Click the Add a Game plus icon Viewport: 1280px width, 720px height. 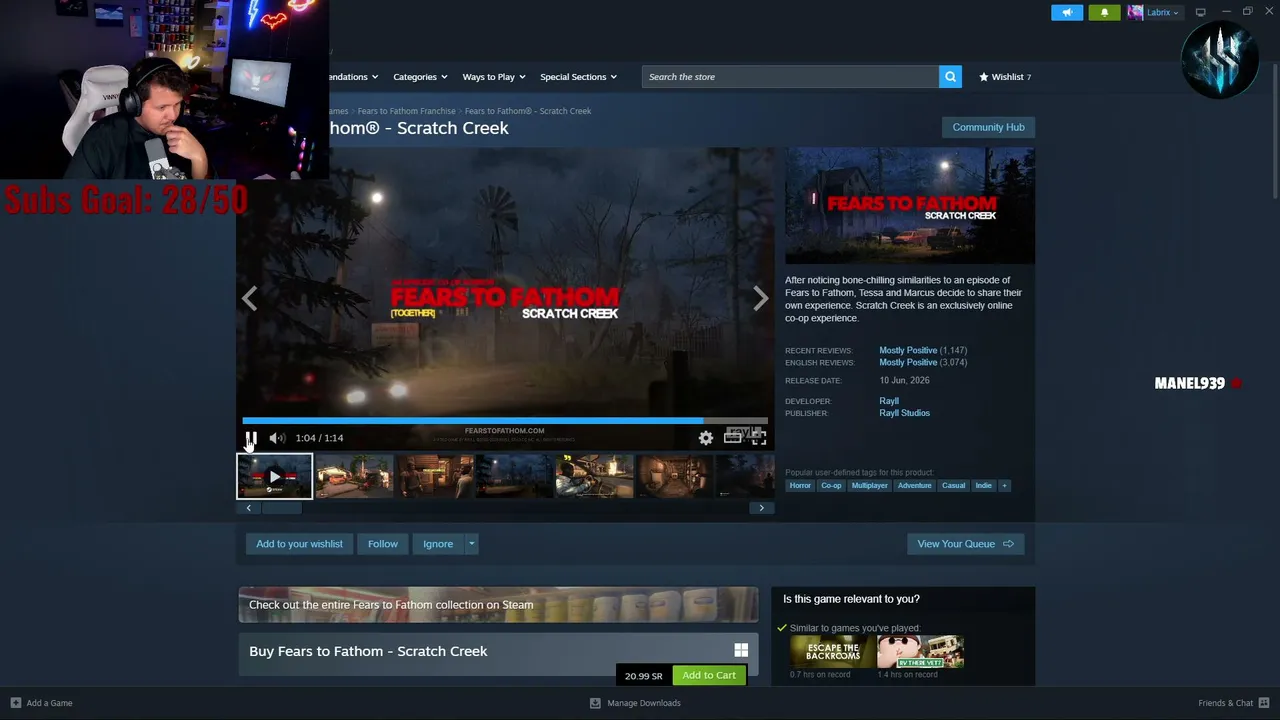[x=15, y=703]
